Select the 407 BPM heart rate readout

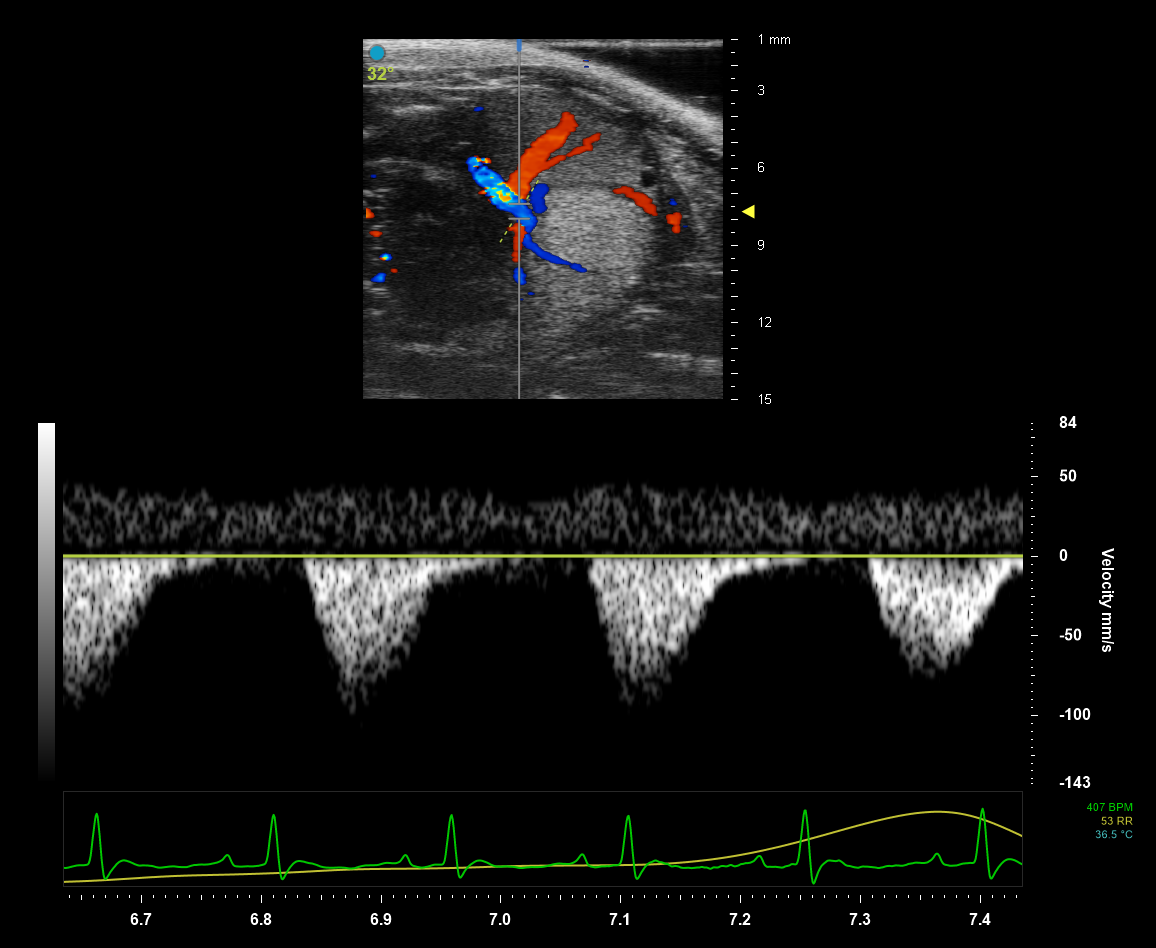(1109, 807)
